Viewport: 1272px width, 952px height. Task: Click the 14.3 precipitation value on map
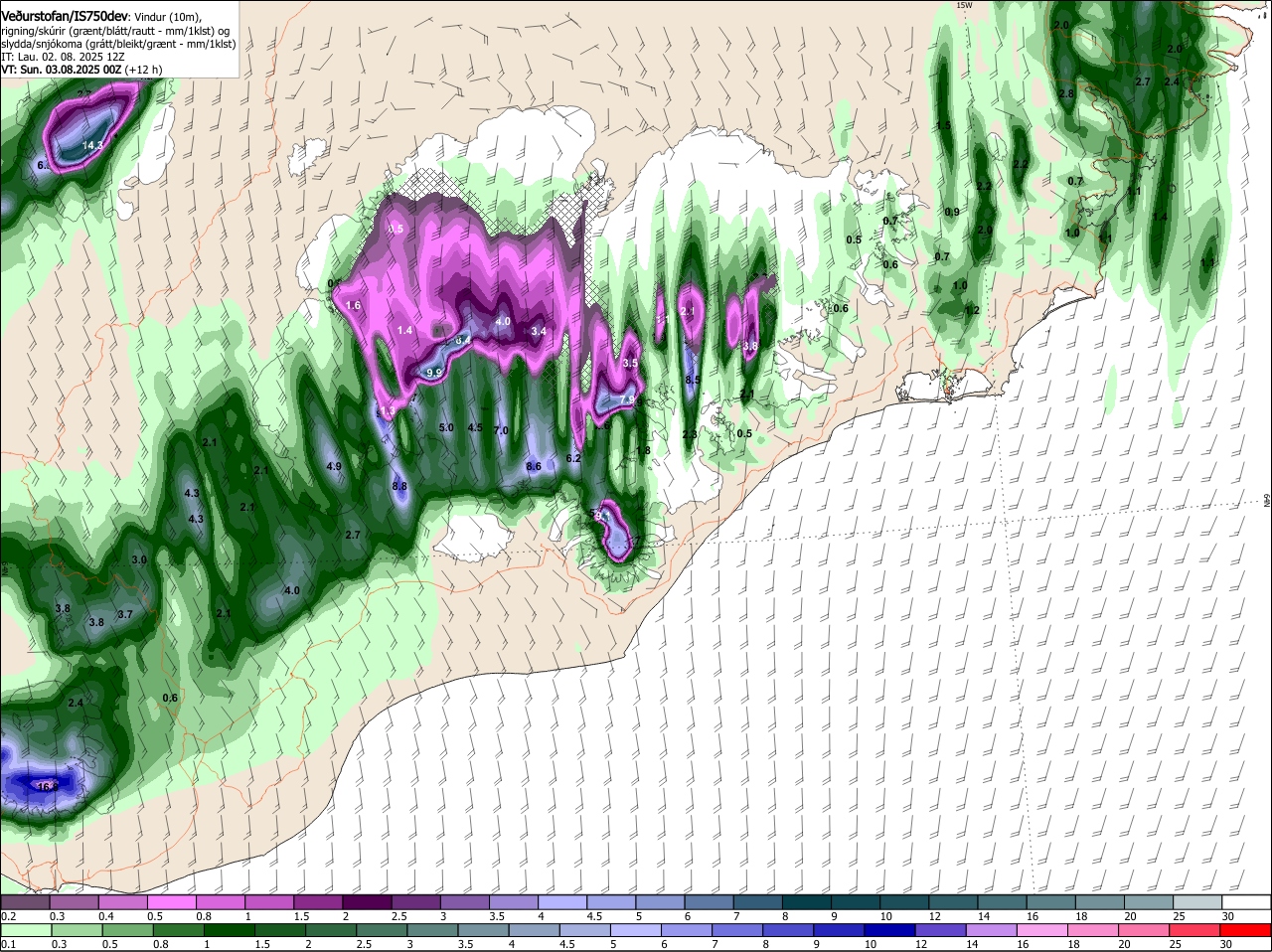tap(92, 145)
